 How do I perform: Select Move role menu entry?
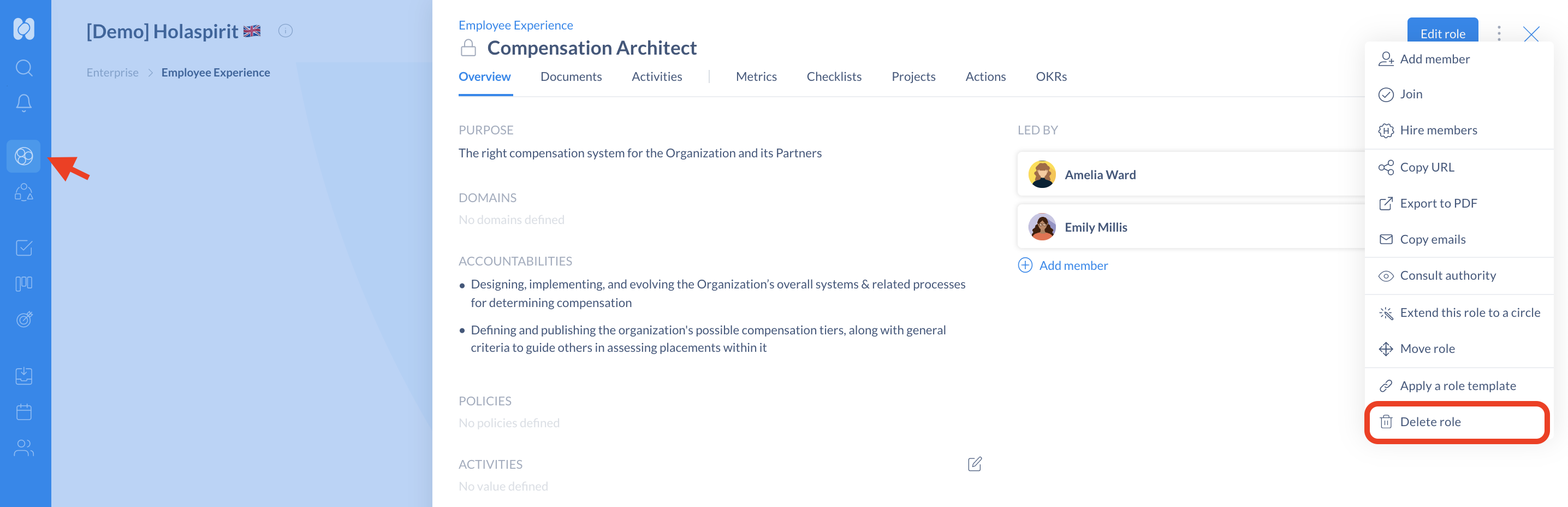tap(1458, 349)
